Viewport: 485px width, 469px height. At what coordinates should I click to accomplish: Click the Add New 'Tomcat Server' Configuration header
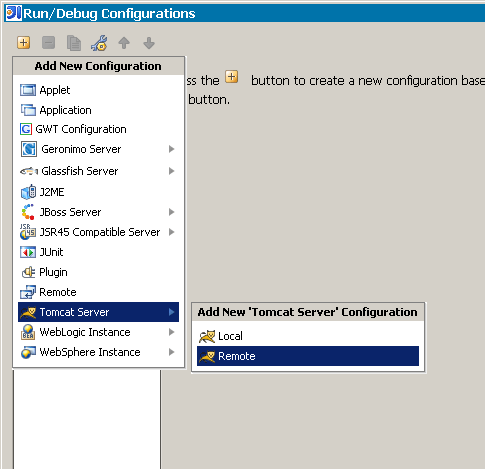308,312
